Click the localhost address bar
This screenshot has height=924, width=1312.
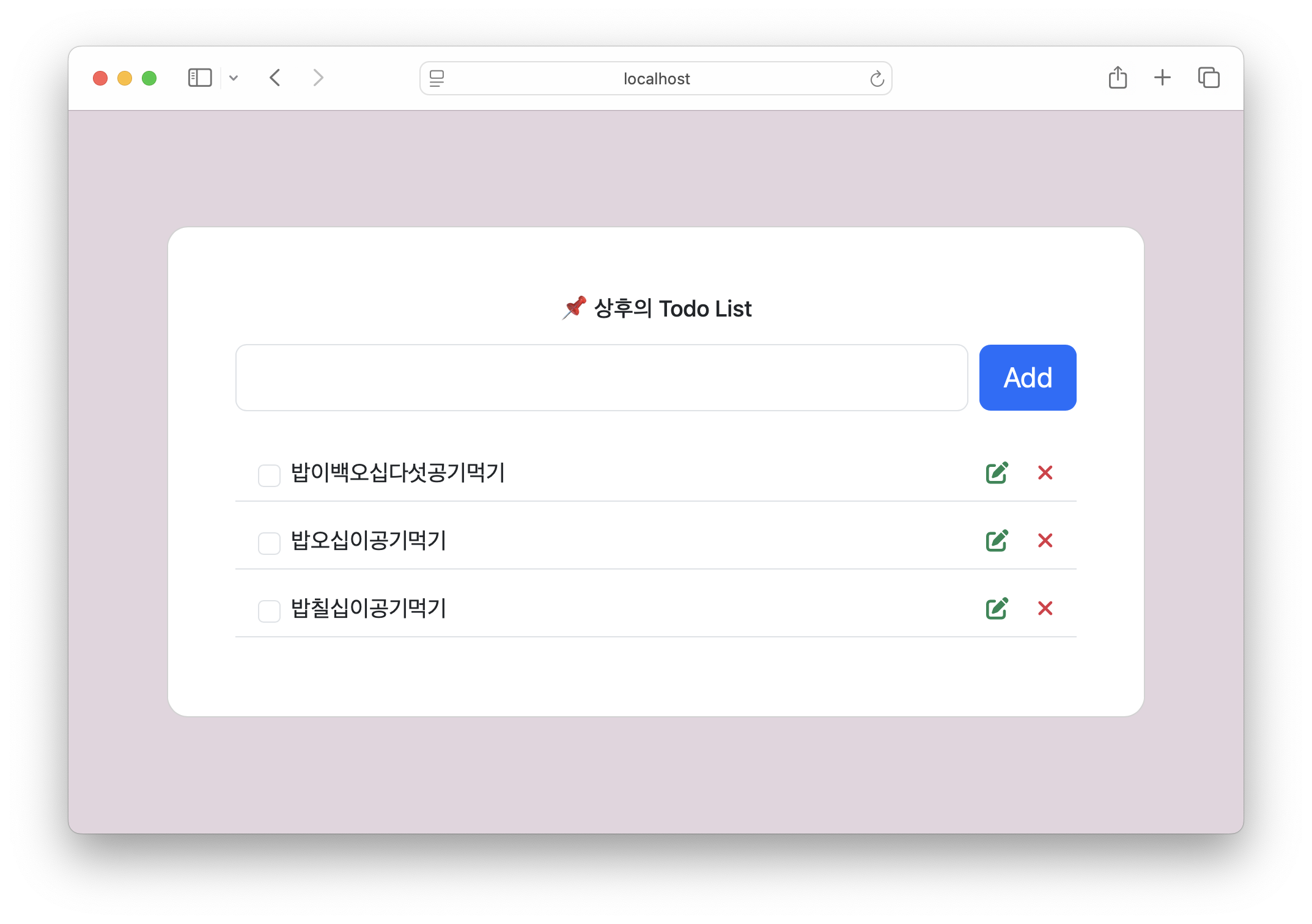coord(656,78)
